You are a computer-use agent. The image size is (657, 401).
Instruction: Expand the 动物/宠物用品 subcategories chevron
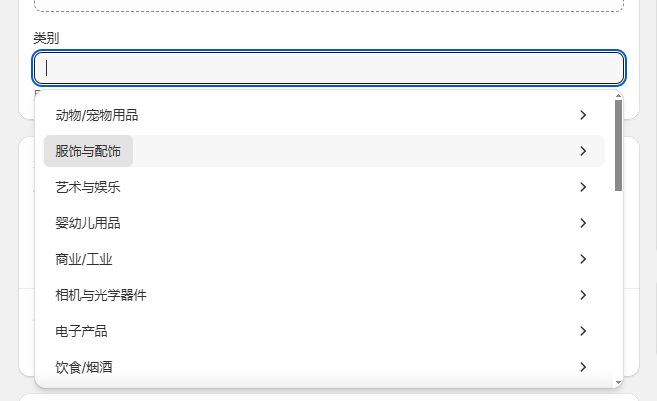click(x=583, y=115)
